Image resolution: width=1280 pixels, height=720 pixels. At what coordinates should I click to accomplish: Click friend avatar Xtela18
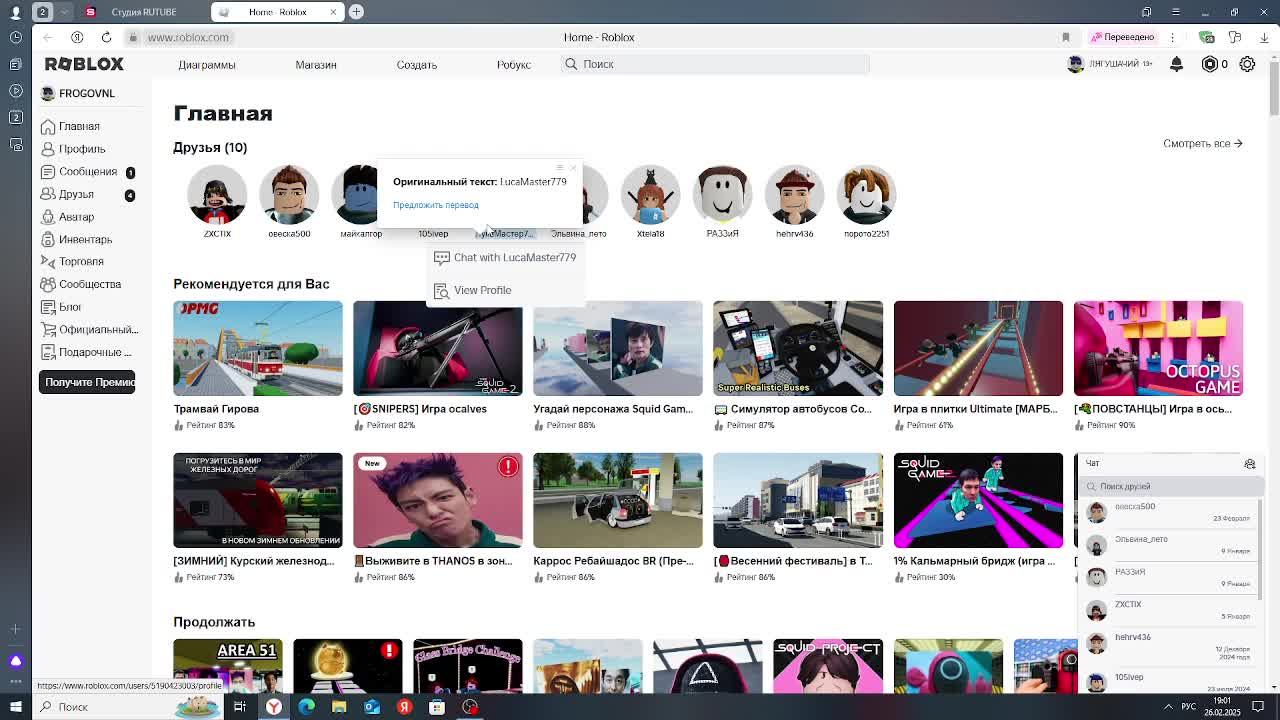(650, 195)
